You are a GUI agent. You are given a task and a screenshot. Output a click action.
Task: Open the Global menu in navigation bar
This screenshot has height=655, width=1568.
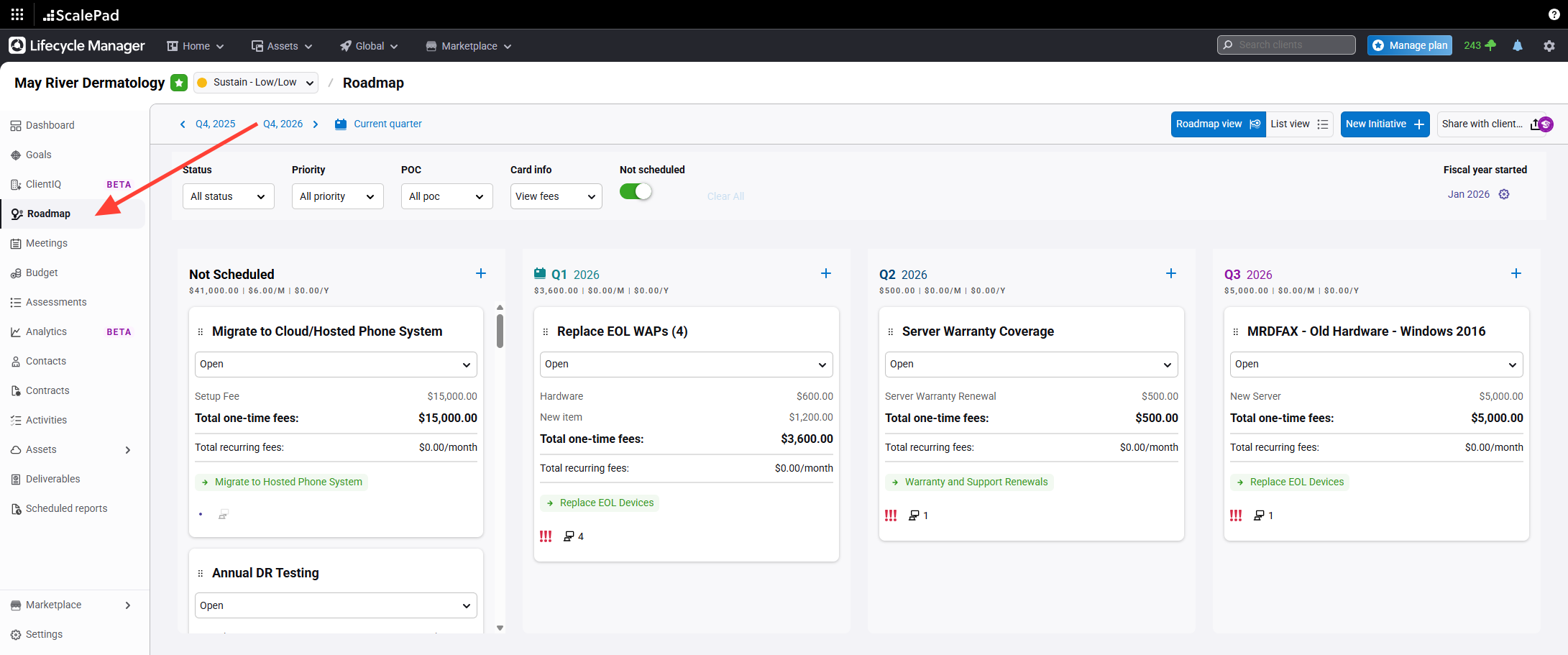pos(369,46)
